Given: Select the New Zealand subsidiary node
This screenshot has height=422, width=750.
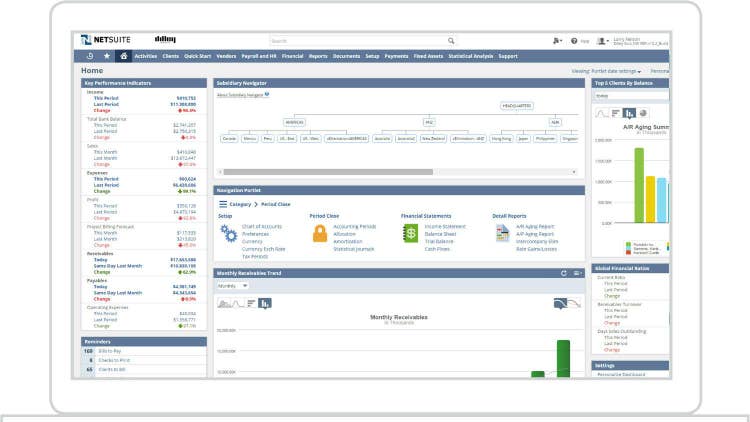Looking at the screenshot, I should 433,138.
